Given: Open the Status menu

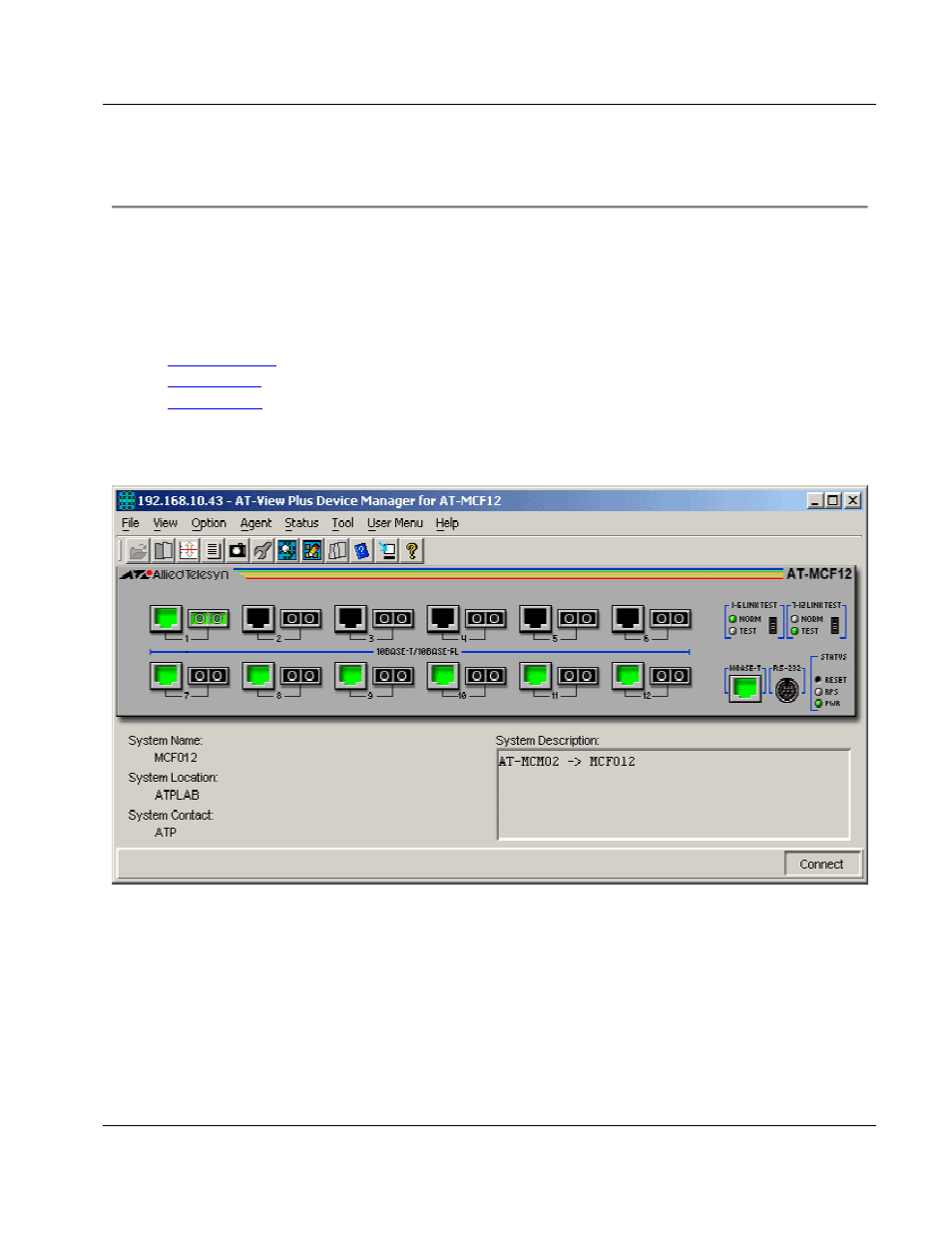Looking at the screenshot, I should click(x=301, y=523).
